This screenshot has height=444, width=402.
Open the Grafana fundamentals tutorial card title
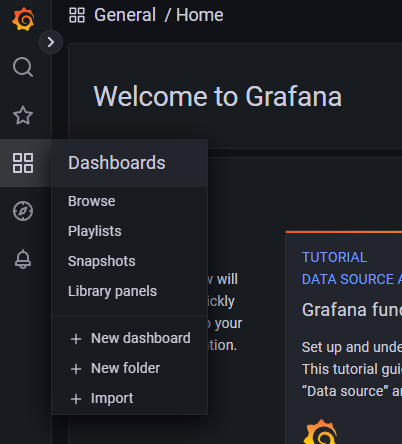(352, 310)
